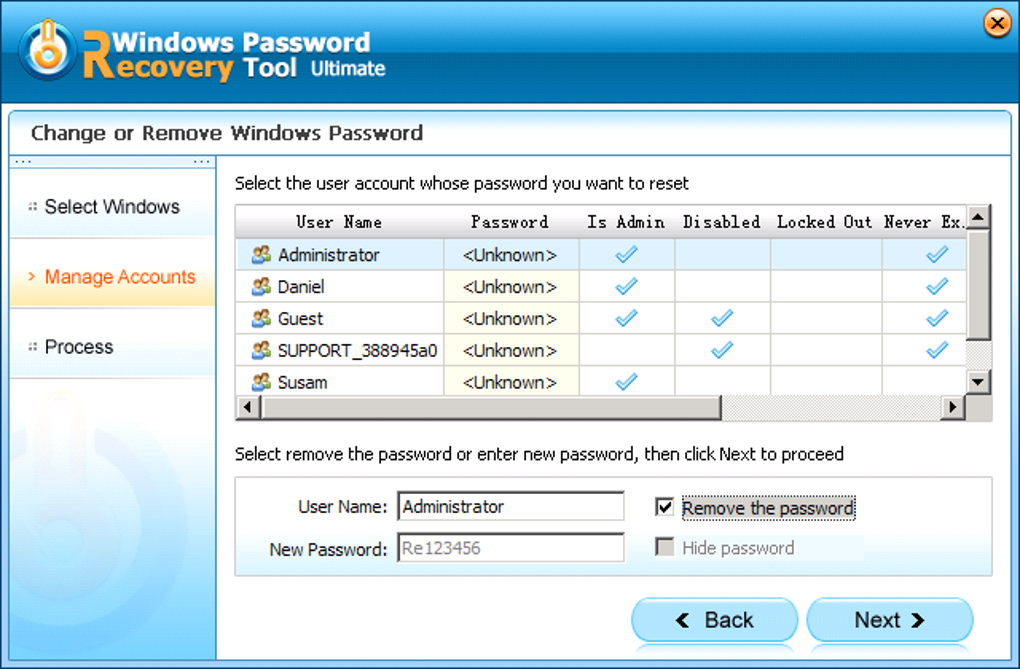The image size is (1020, 669).
Task: Switch to the Process step
Action: (79, 347)
